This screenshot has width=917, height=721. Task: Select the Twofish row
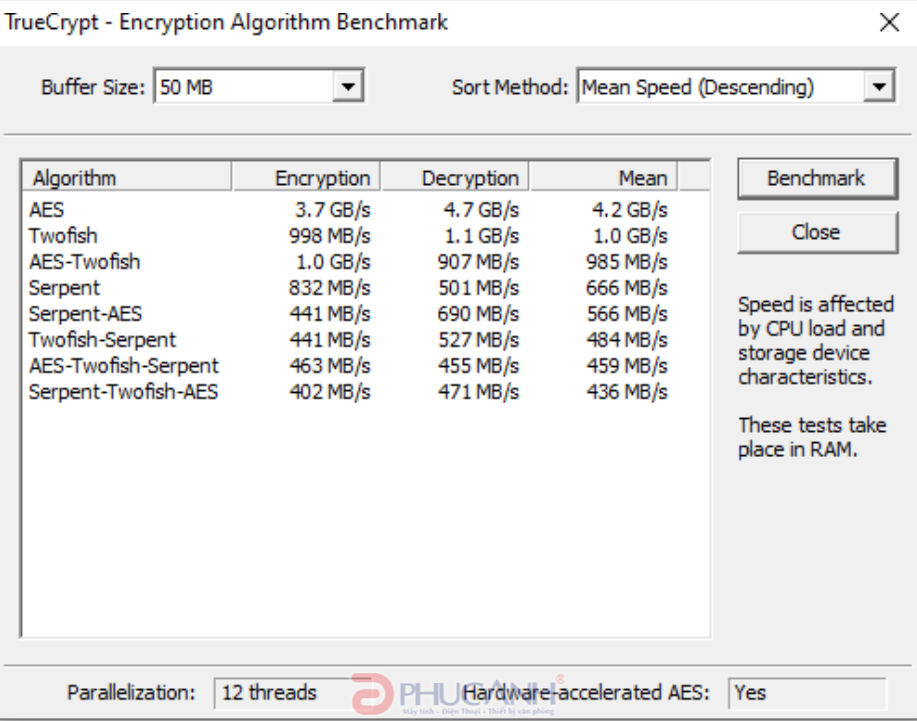pyautogui.click(x=349, y=236)
